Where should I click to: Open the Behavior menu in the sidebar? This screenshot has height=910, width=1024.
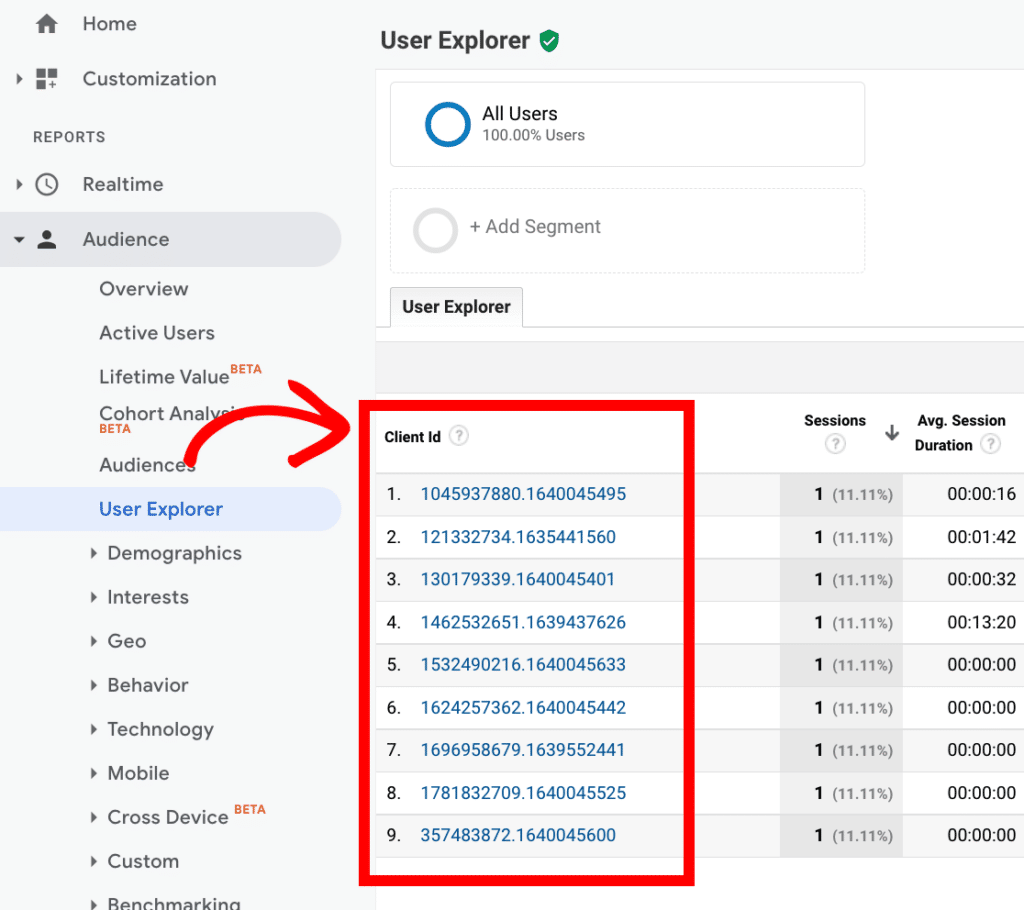146,685
